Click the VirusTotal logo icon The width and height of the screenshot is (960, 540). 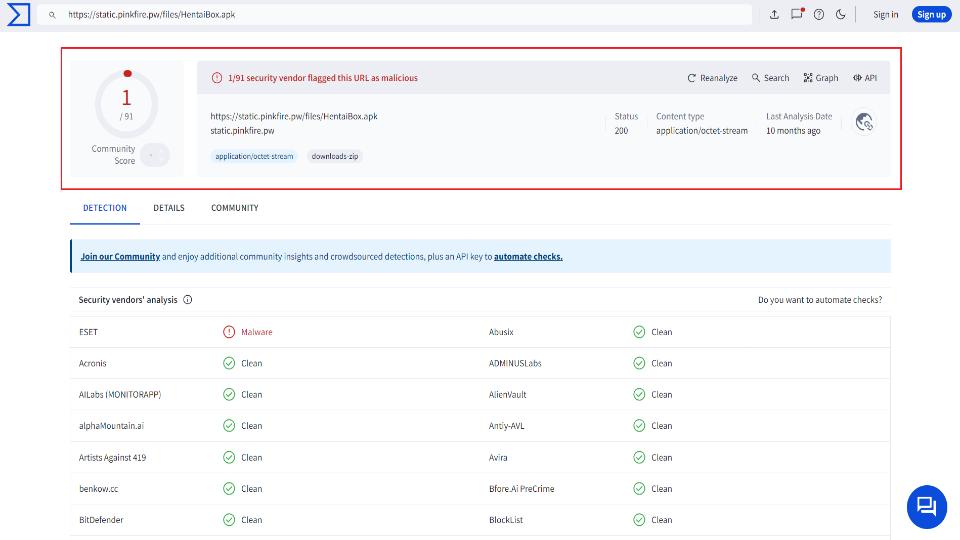click(x=18, y=14)
